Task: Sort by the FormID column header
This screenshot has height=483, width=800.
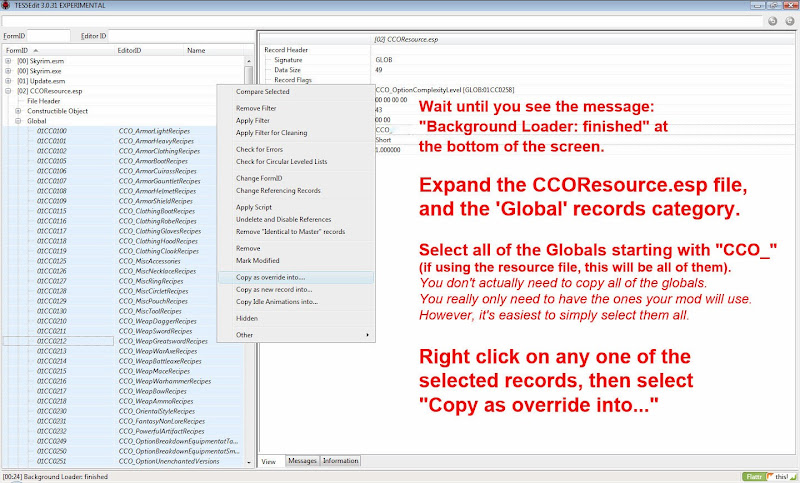Action: tap(59, 50)
